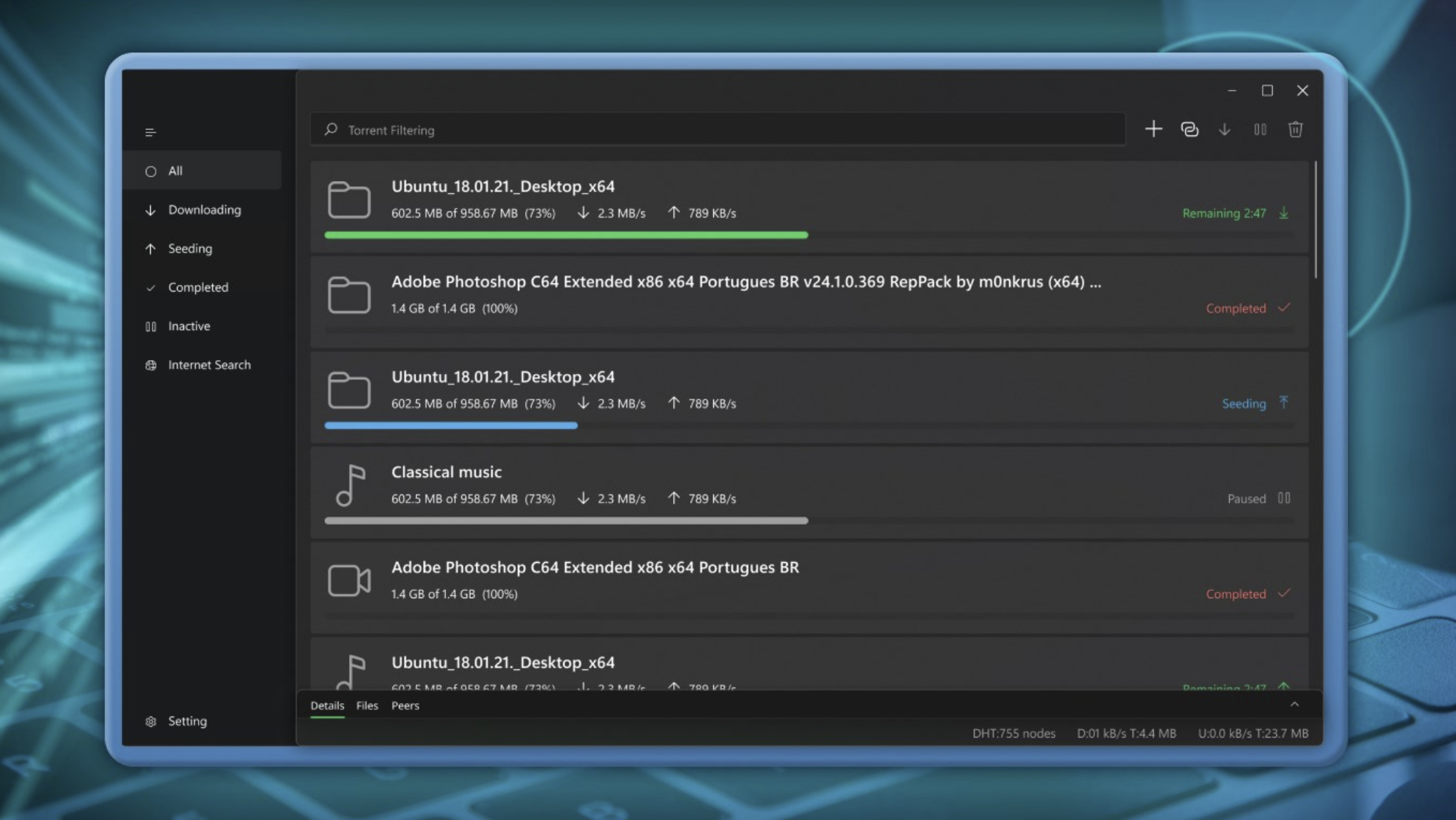Click the toolbar download arrow icon
Screen dimensions: 1456x820
1225,130
